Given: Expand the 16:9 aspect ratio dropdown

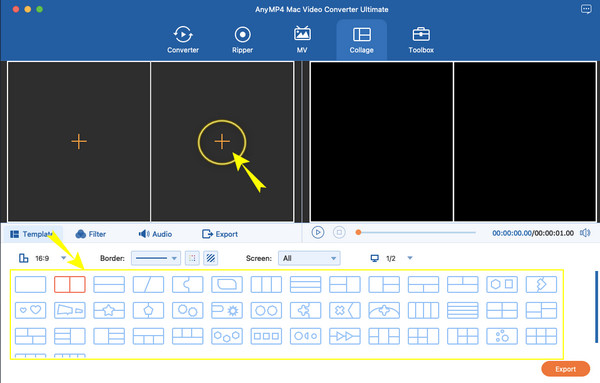Looking at the screenshot, I should [x=64, y=258].
